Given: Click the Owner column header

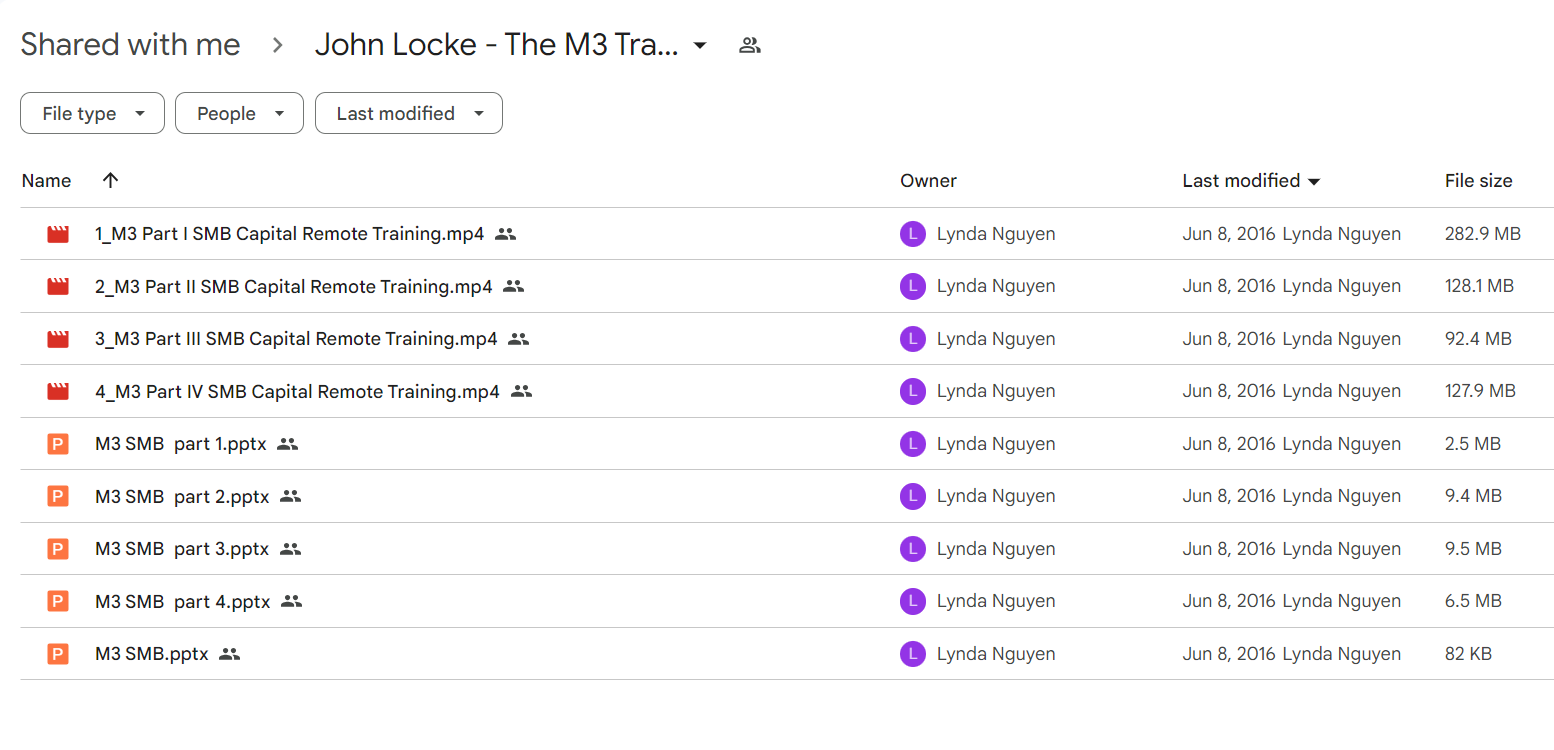Looking at the screenshot, I should [x=928, y=180].
